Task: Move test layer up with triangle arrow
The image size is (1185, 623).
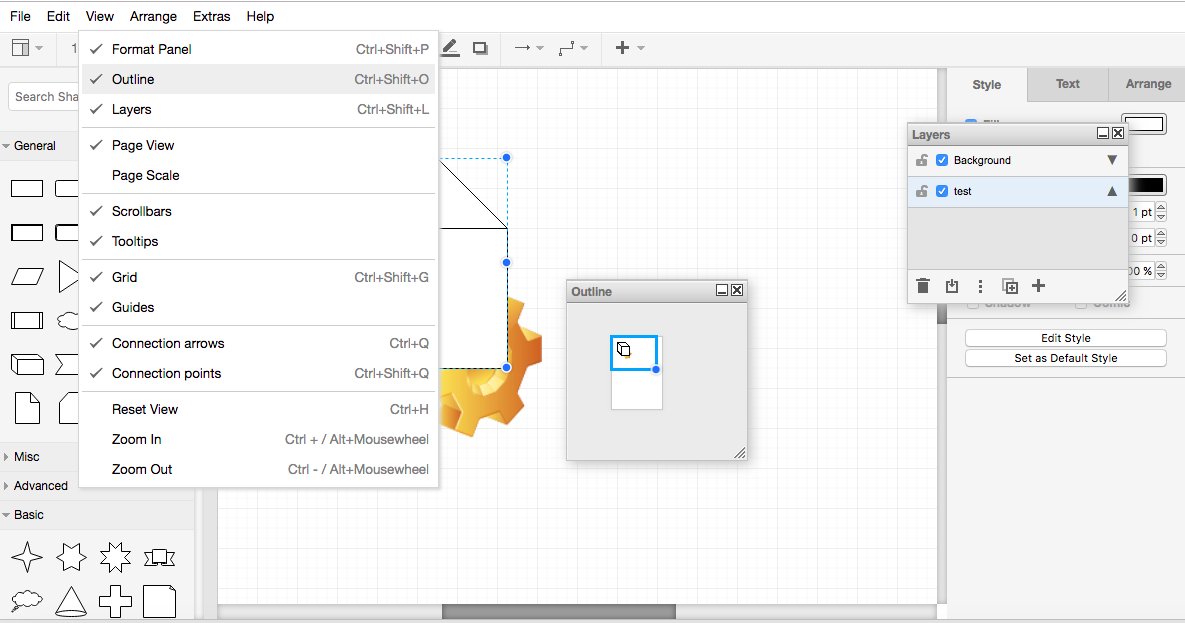Action: click(1112, 191)
